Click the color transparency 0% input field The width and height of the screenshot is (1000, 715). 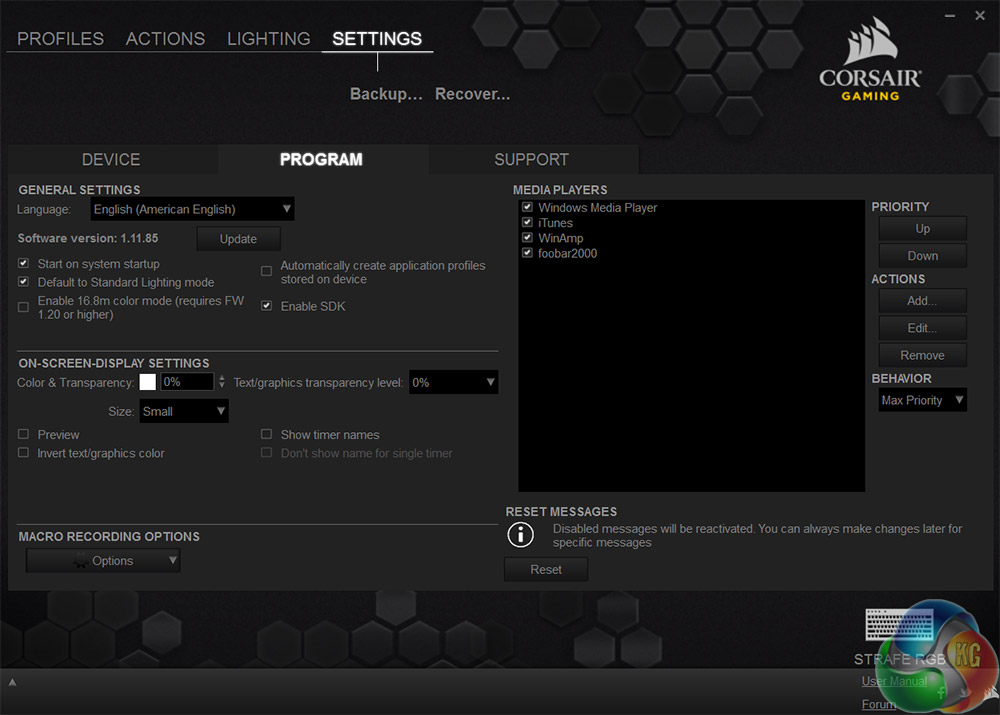pos(186,382)
